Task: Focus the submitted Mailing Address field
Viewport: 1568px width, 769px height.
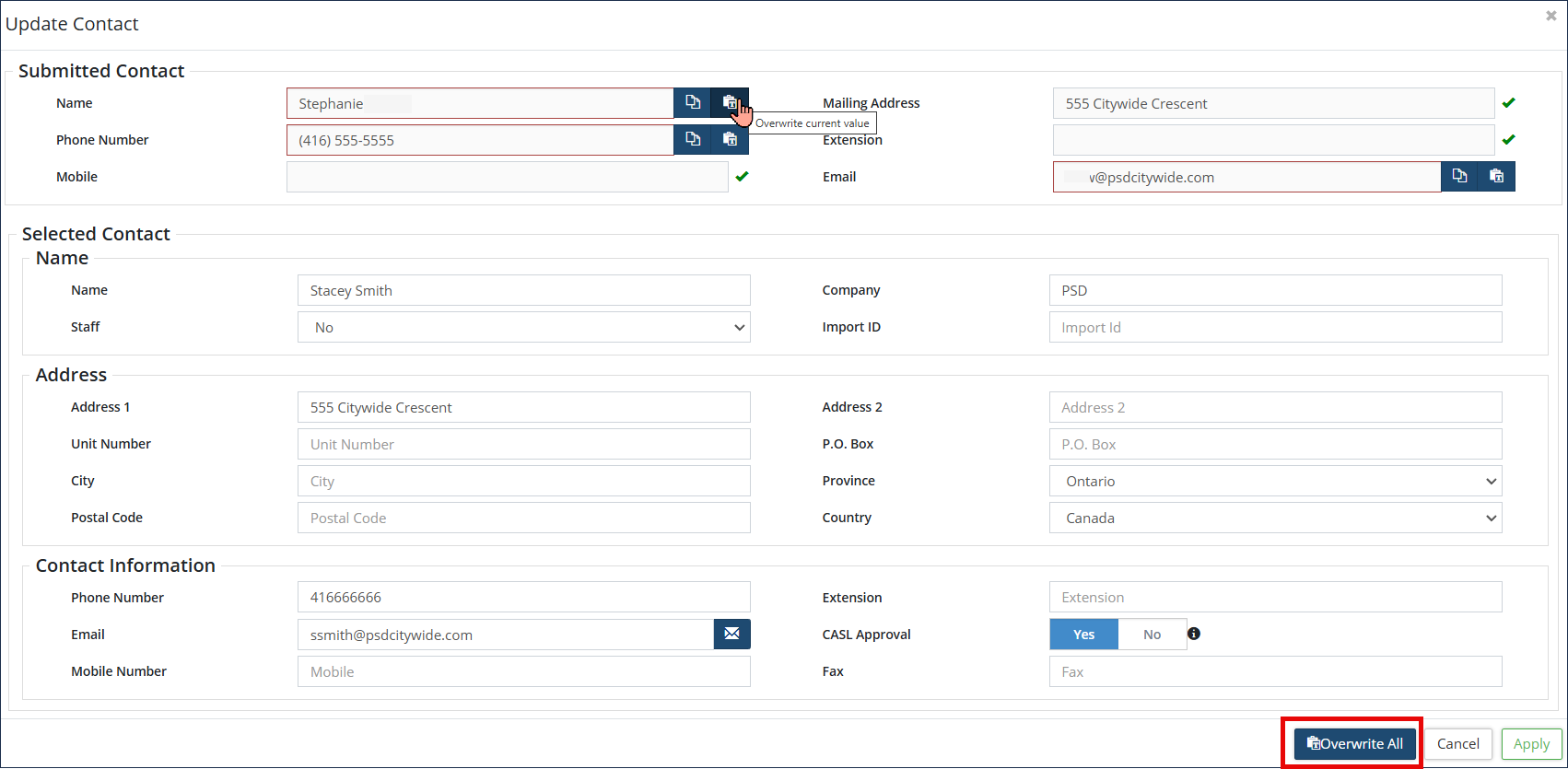Action: pos(1274,103)
